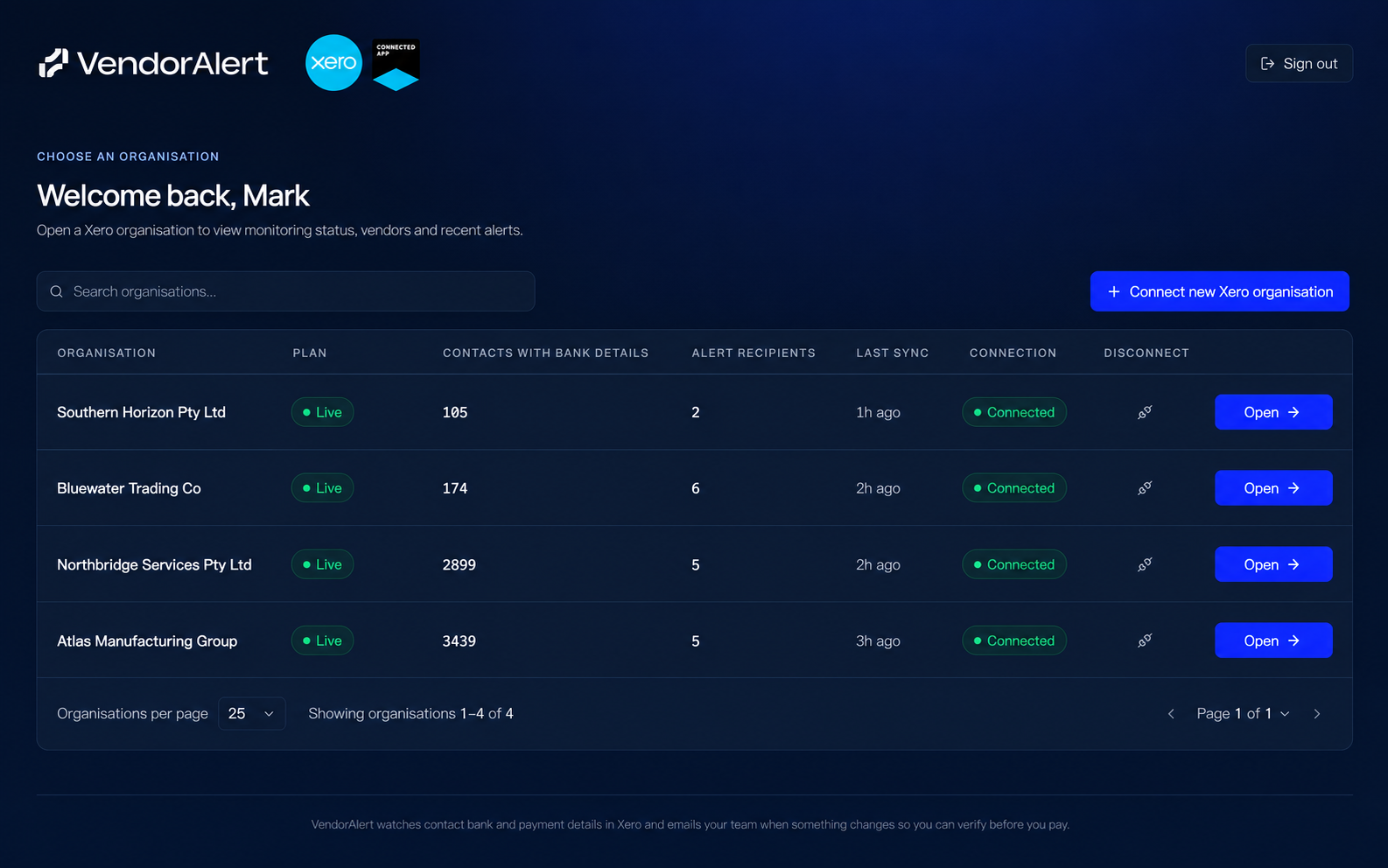Click the Xero Connected App badge
Image resolution: width=1388 pixels, height=868 pixels.
396,64
